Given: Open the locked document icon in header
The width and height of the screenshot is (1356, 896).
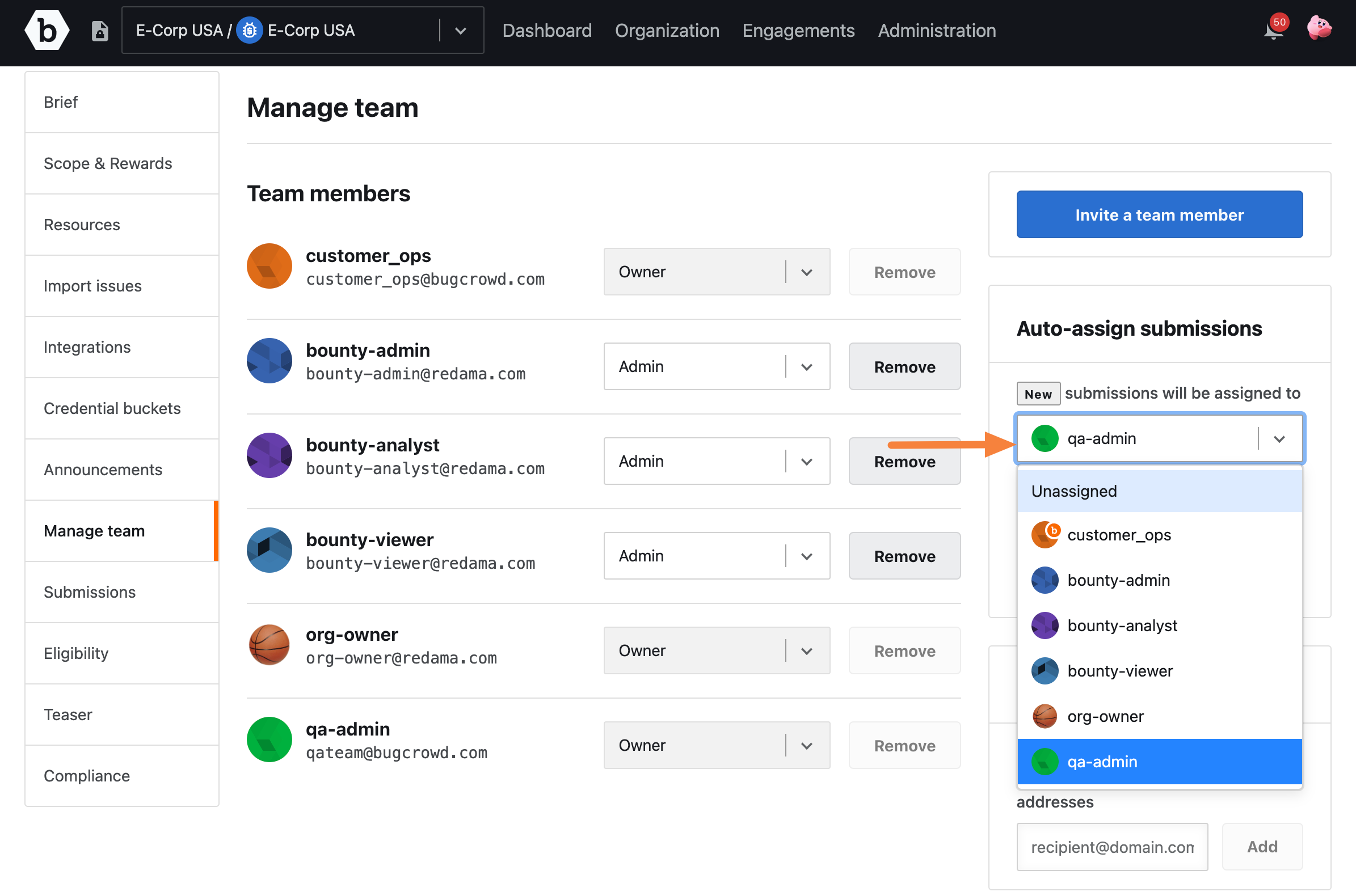Looking at the screenshot, I should coord(100,31).
